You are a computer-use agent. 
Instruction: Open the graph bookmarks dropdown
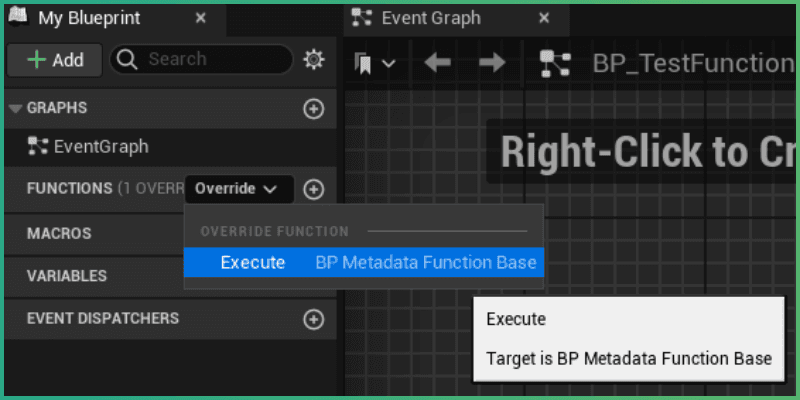click(x=375, y=64)
